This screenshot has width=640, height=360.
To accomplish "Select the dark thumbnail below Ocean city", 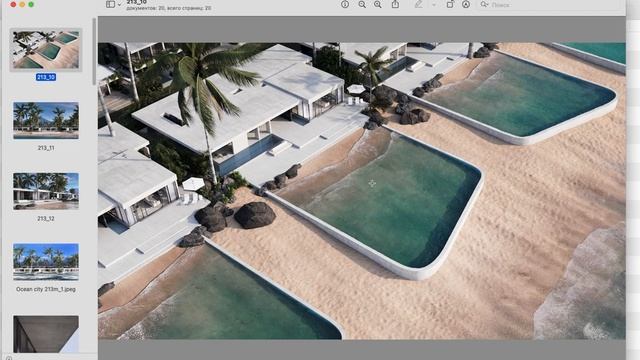I will (46, 334).
